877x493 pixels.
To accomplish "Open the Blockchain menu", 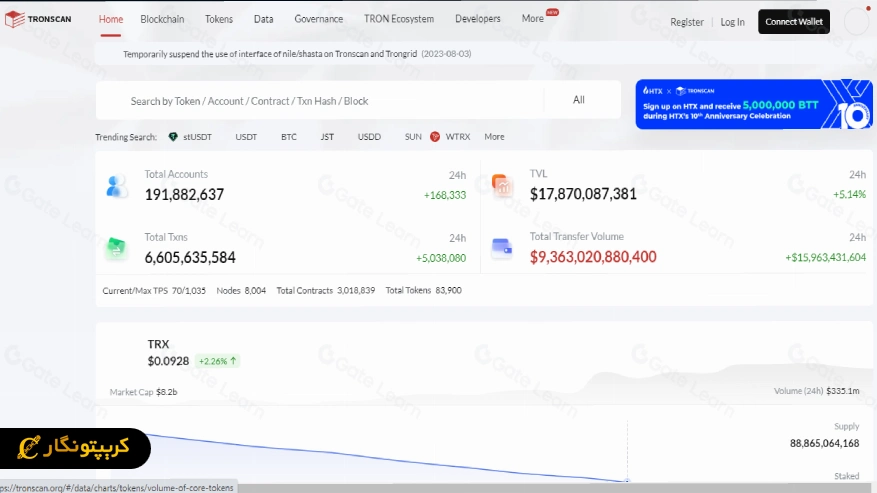I will (162, 19).
